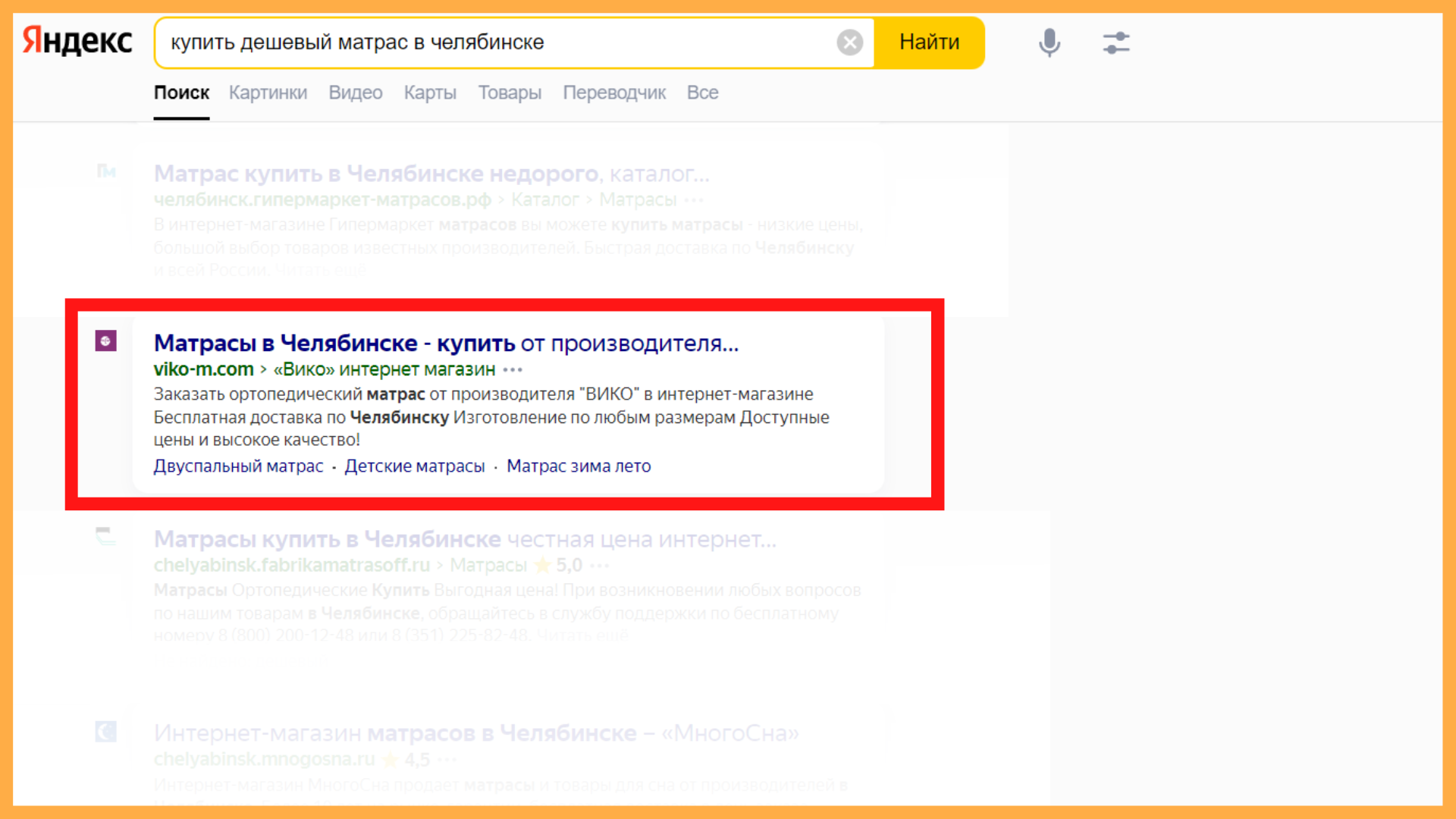Open the Все services tab
Screen dimensions: 1456x819
coord(702,93)
